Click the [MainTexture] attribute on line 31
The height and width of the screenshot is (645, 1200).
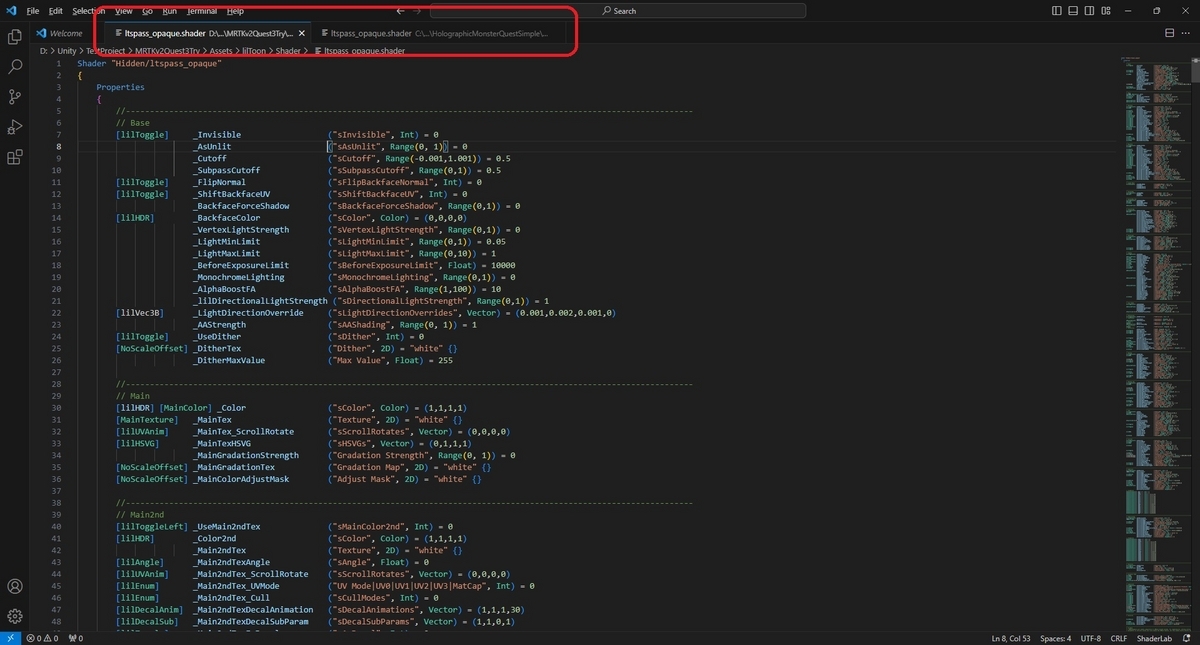point(145,420)
